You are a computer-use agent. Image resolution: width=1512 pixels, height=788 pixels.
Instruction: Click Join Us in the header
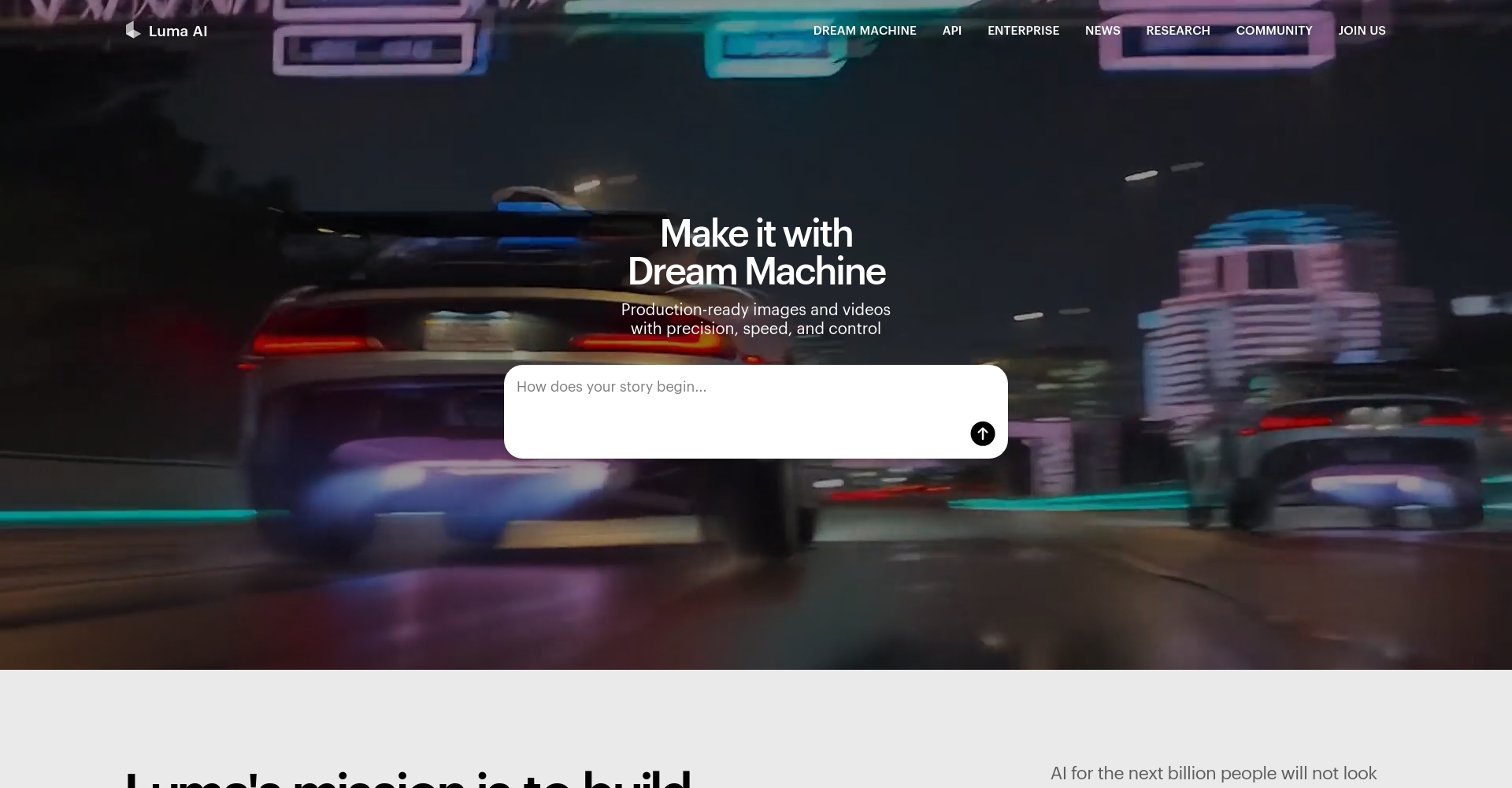point(1361,31)
